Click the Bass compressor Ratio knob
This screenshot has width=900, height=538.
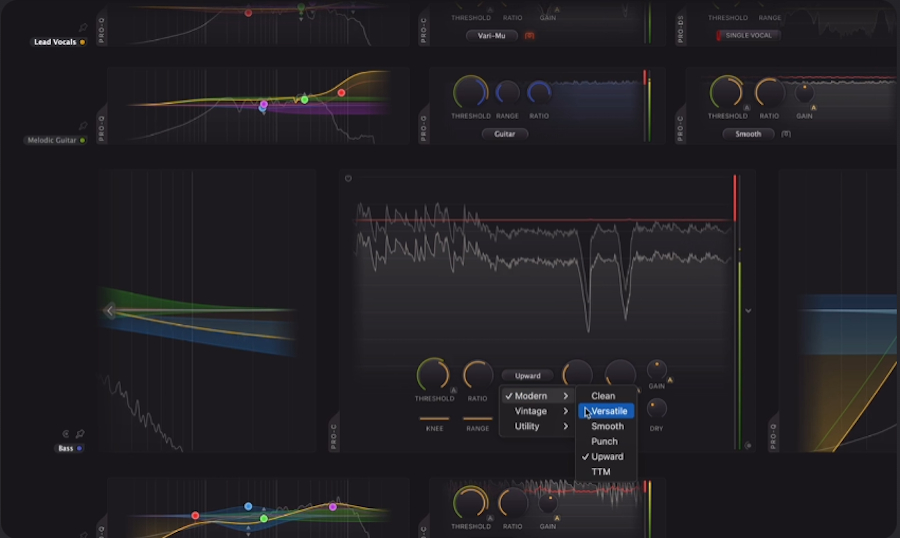pyautogui.click(x=477, y=374)
